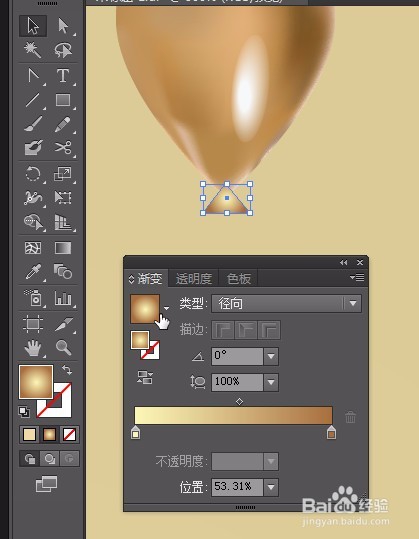The height and width of the screenshot is (539, 419).
Task: Switch to the 色板 tab
Action: [239, 278]
